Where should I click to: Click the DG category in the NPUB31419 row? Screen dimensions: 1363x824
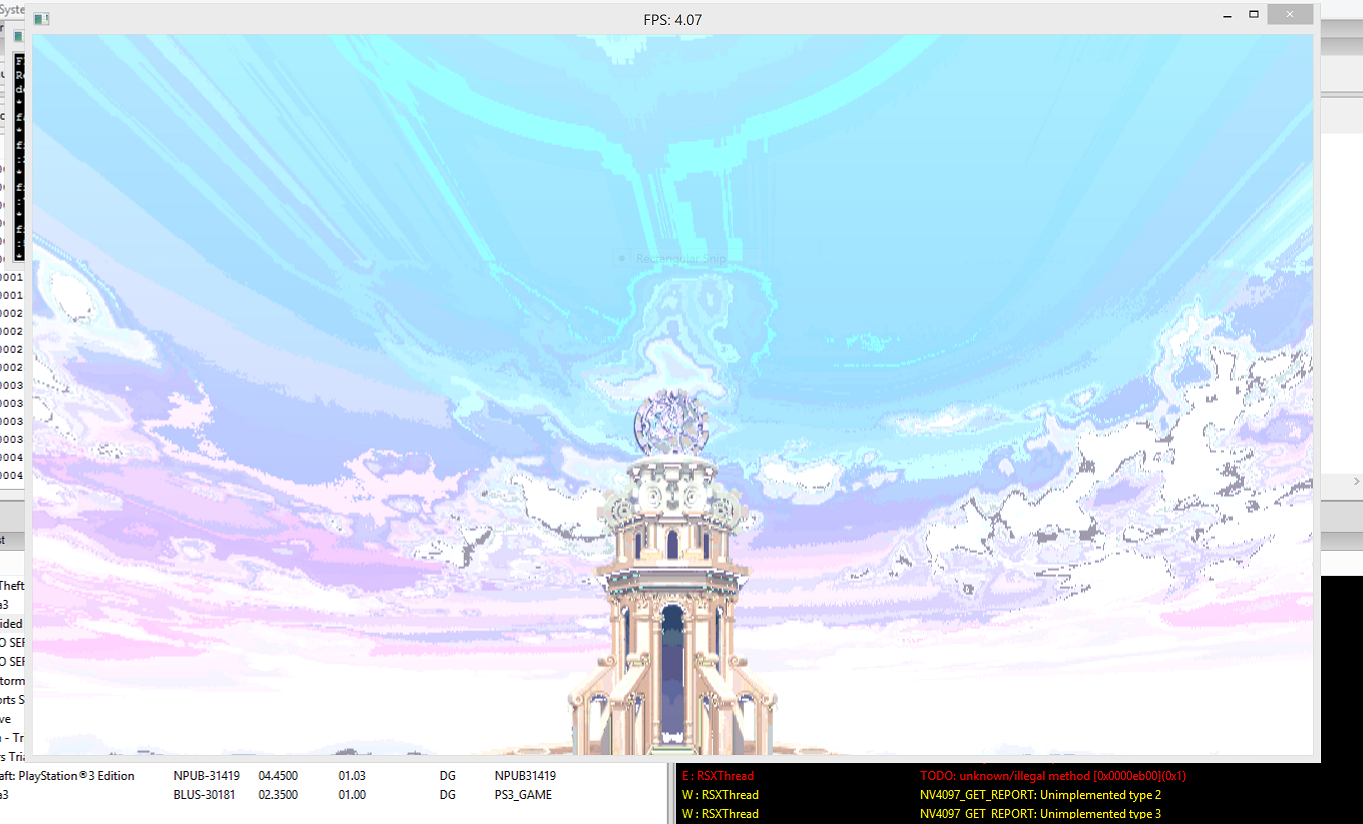tap(447, 775)
